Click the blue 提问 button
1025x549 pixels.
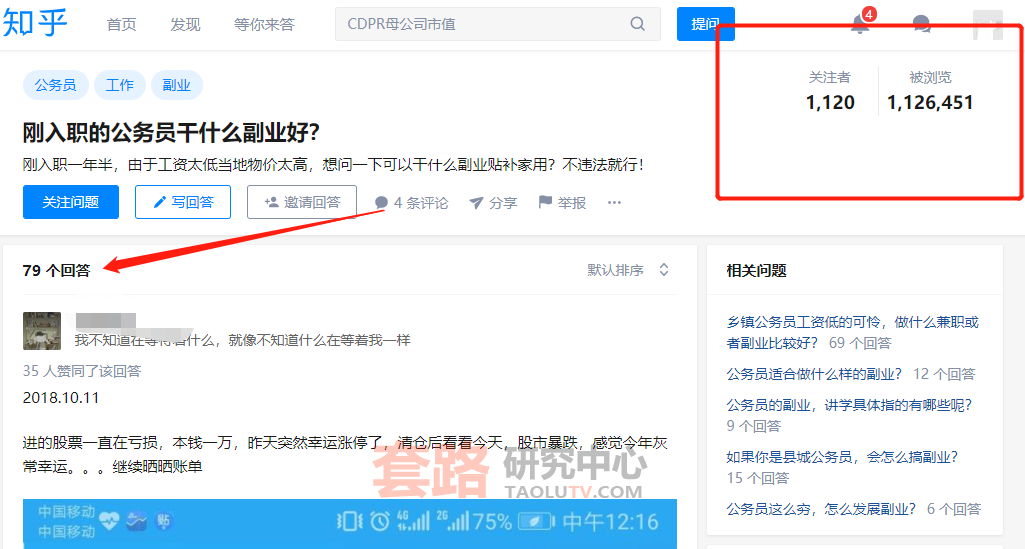pos(705,24)
